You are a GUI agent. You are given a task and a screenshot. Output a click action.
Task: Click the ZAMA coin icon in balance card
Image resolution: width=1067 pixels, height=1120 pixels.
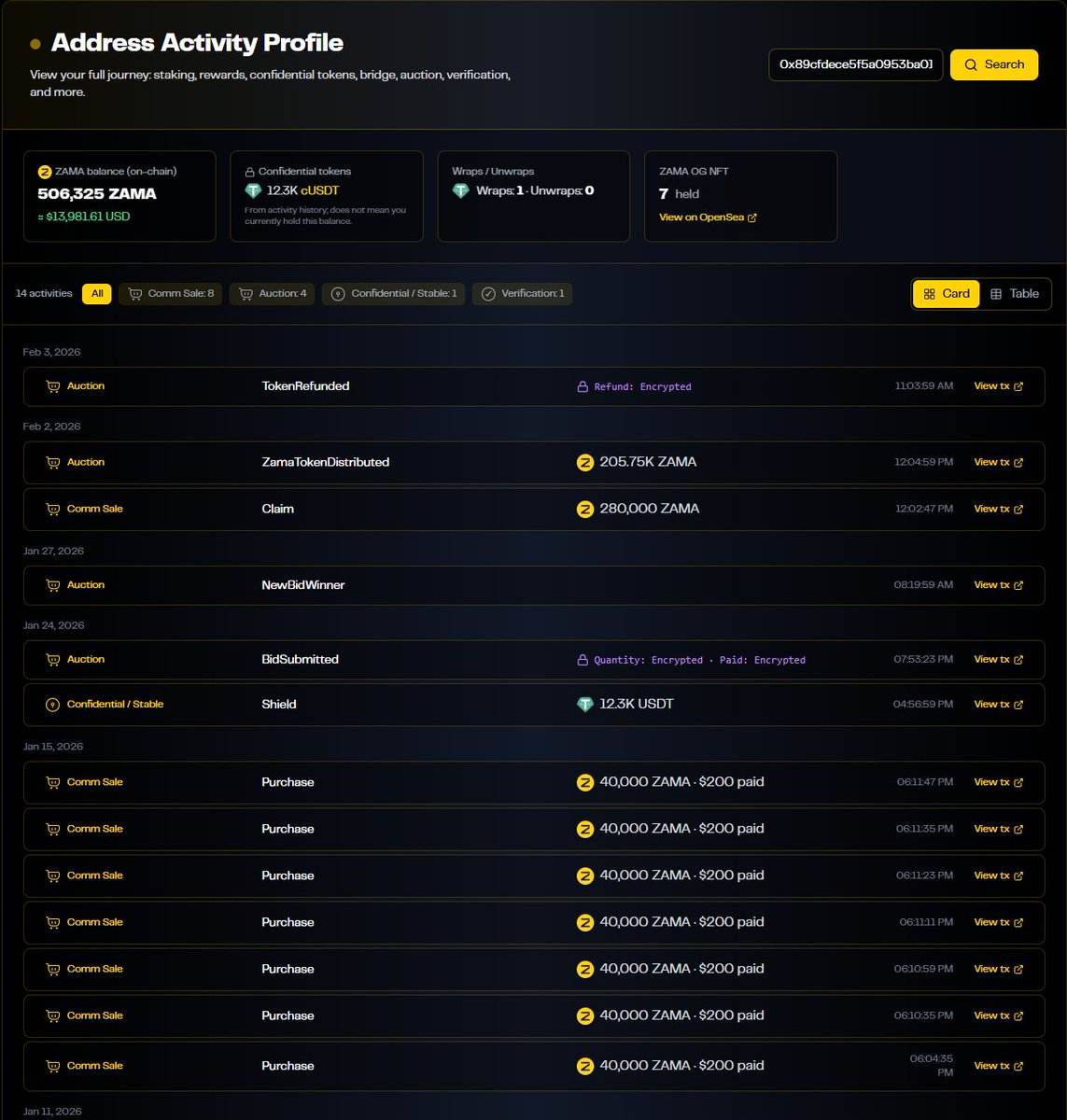[44, 172]
